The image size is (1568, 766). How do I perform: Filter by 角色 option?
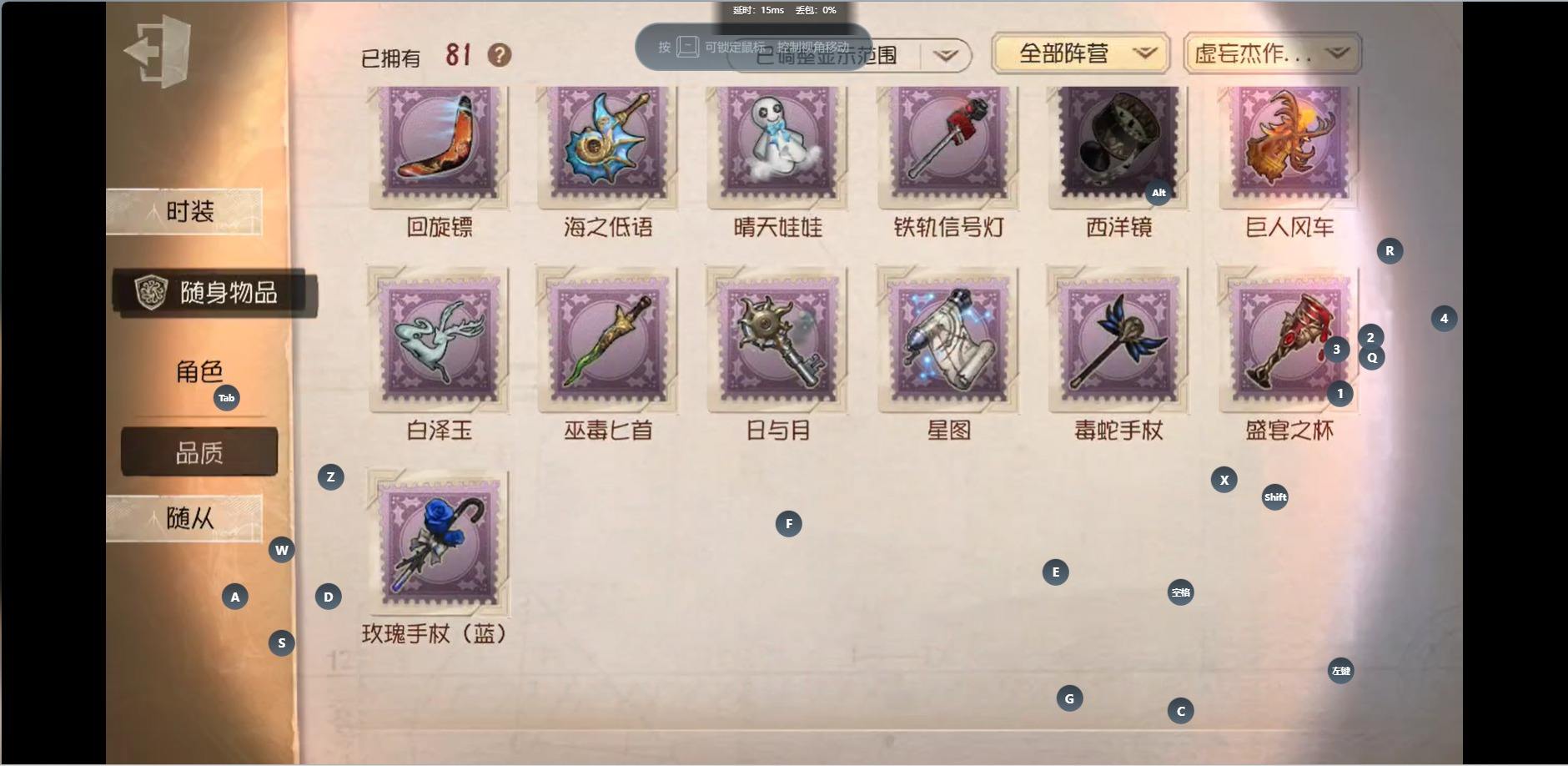tap(199, 371)
